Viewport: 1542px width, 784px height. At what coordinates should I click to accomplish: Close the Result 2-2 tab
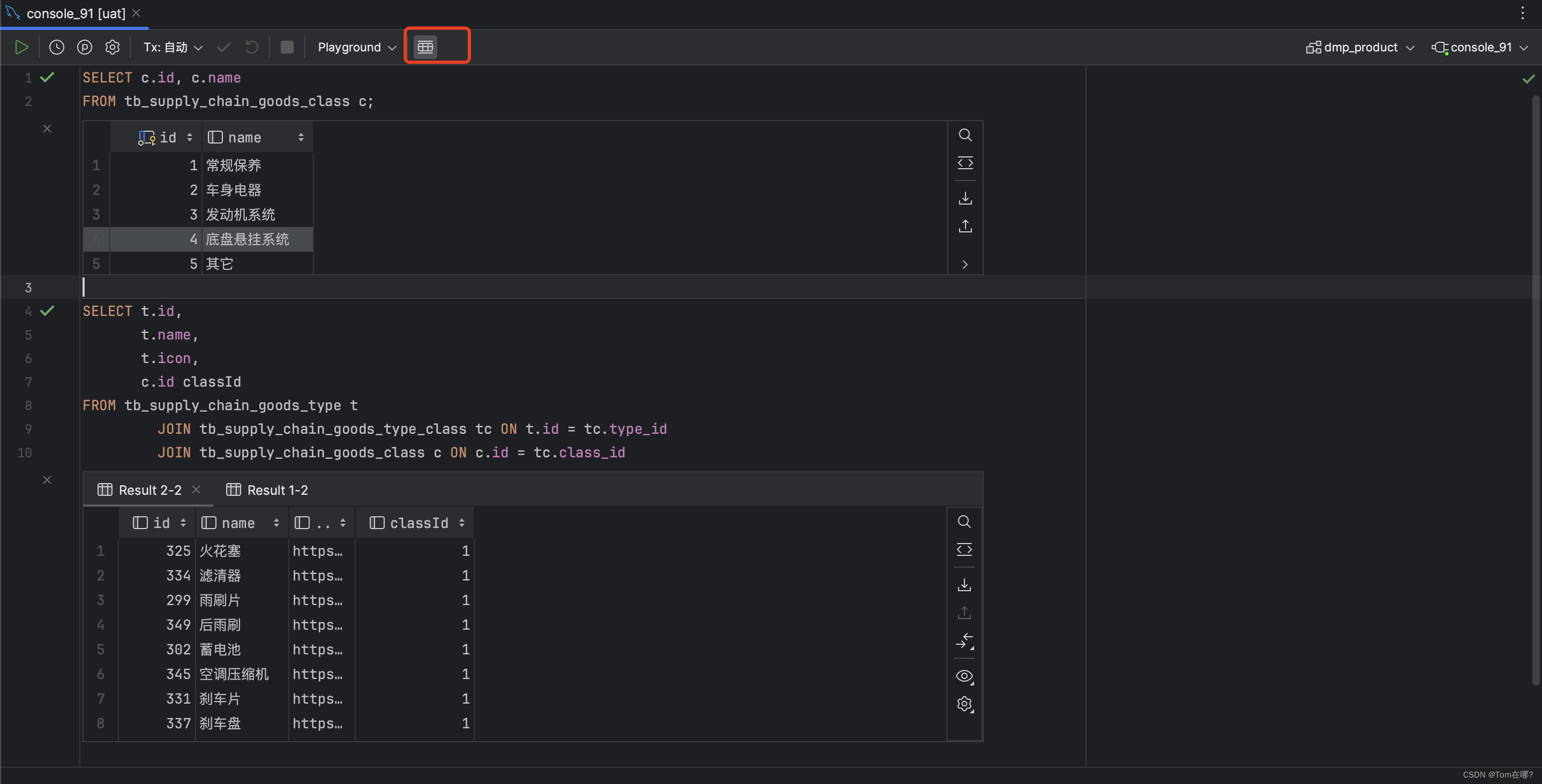tap(196, 489)
